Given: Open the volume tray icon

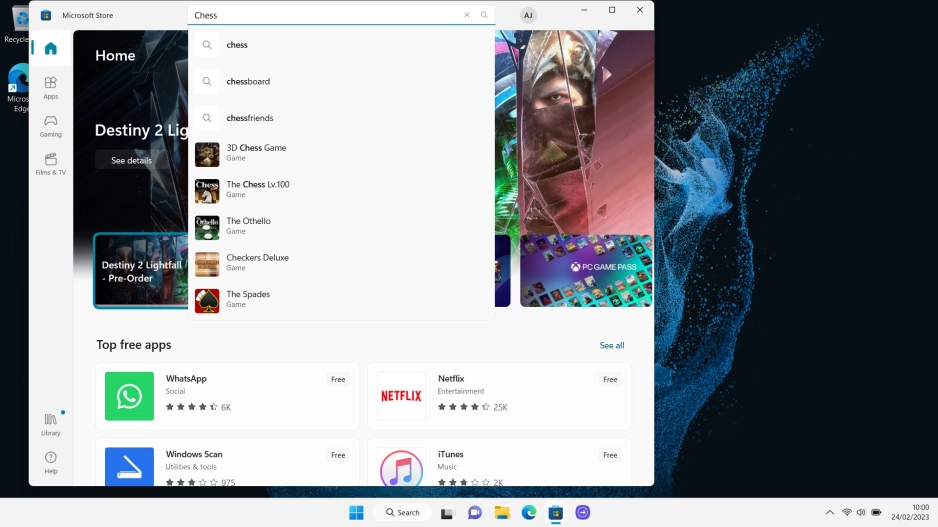Looking at the screenshot, I should [x=861, y=513].
